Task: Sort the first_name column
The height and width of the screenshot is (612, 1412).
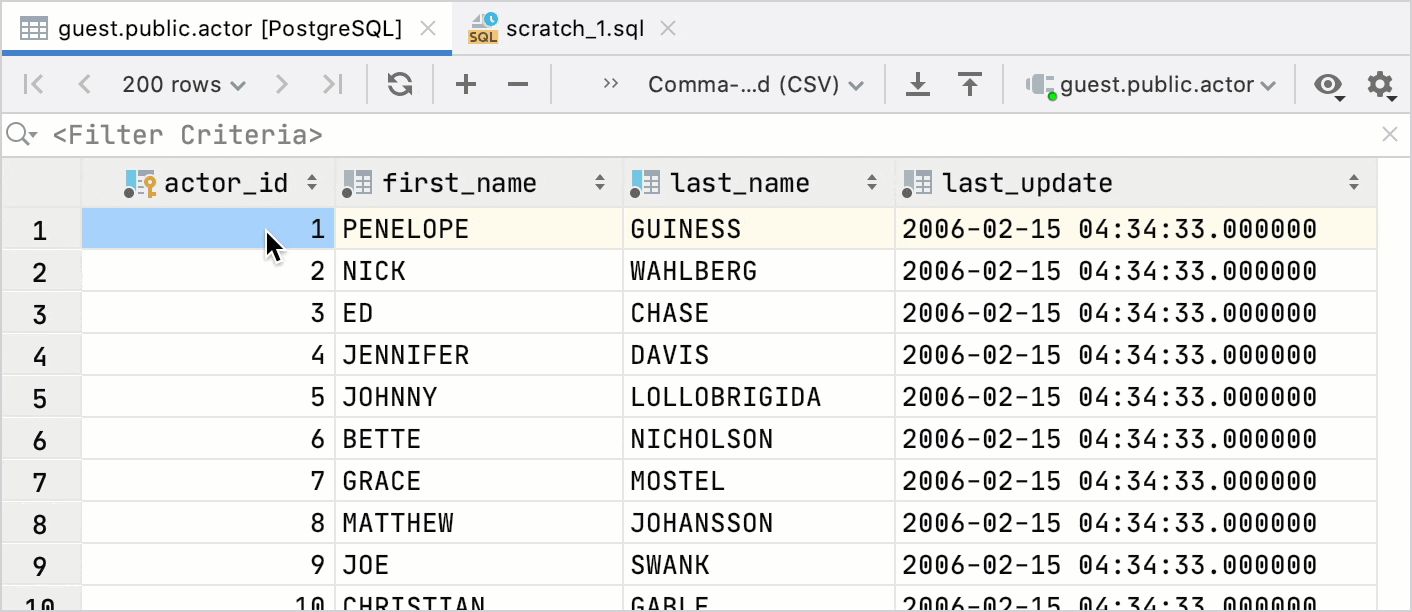Action: tap(599, 182)
